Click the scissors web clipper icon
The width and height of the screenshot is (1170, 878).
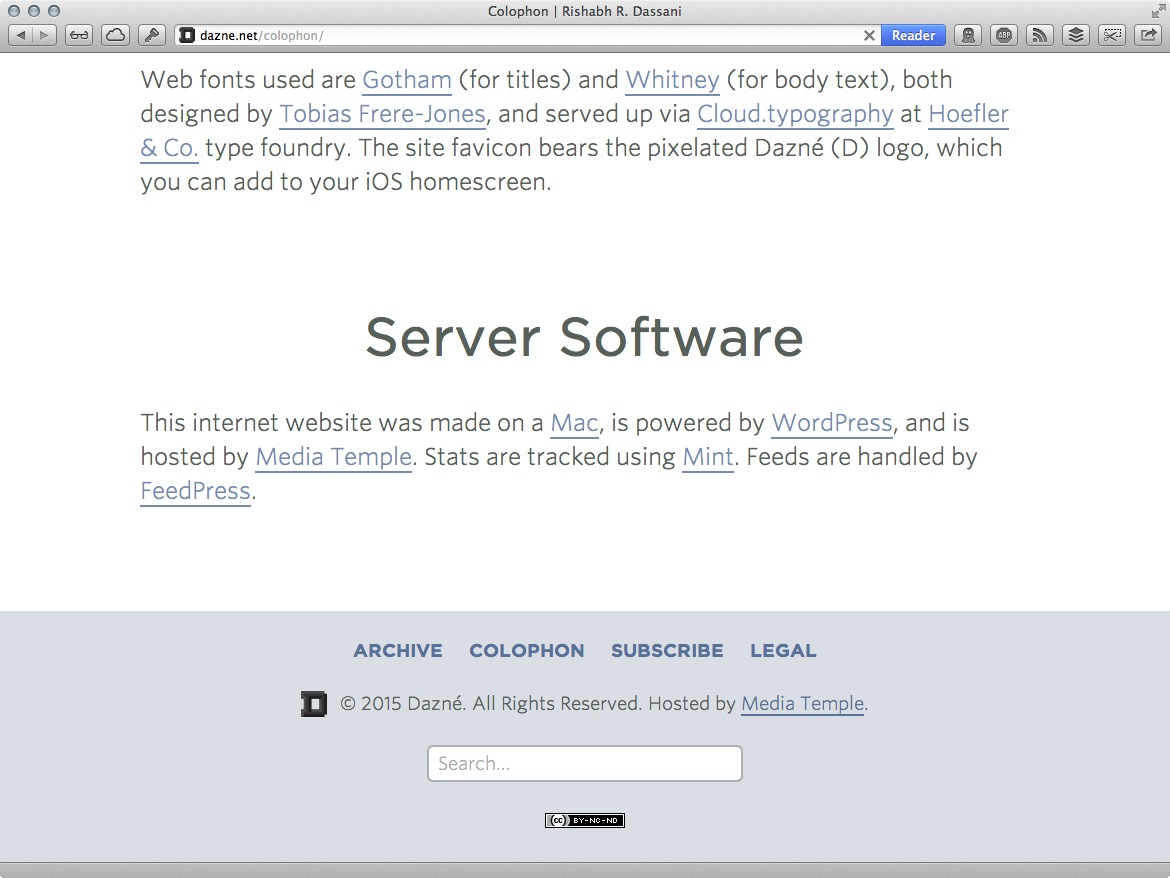1111,35
